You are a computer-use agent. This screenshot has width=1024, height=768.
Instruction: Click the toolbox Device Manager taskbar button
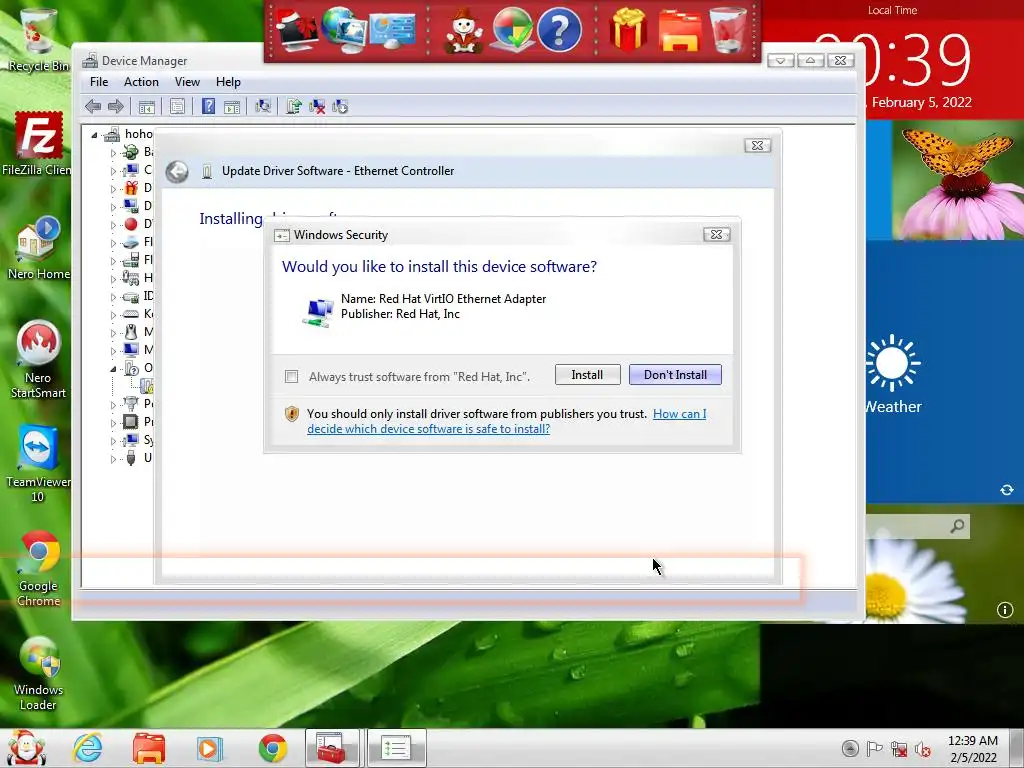[332, 748]
